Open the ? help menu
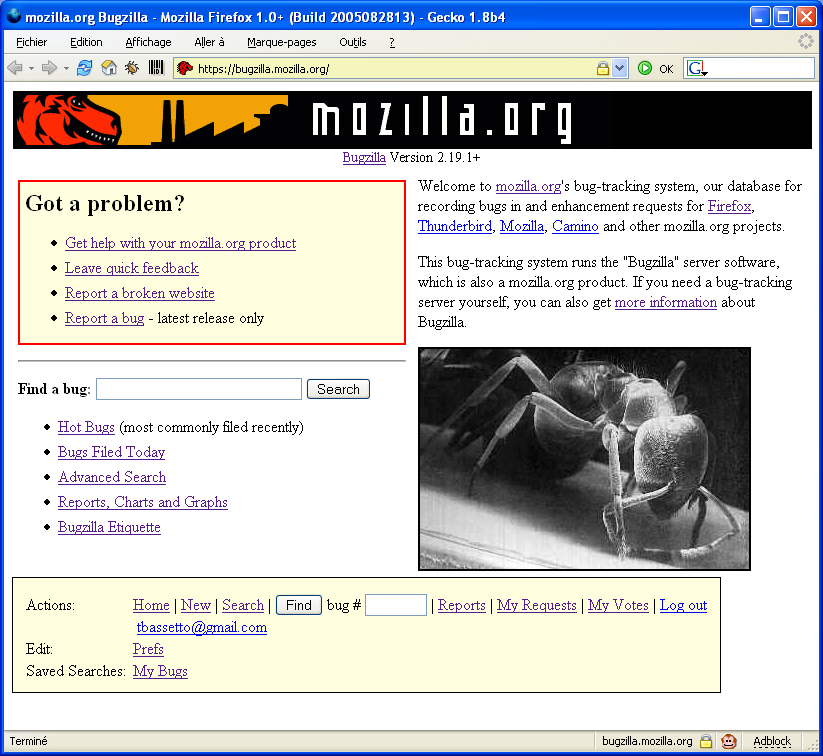823x756 pixels. (392, 42)
